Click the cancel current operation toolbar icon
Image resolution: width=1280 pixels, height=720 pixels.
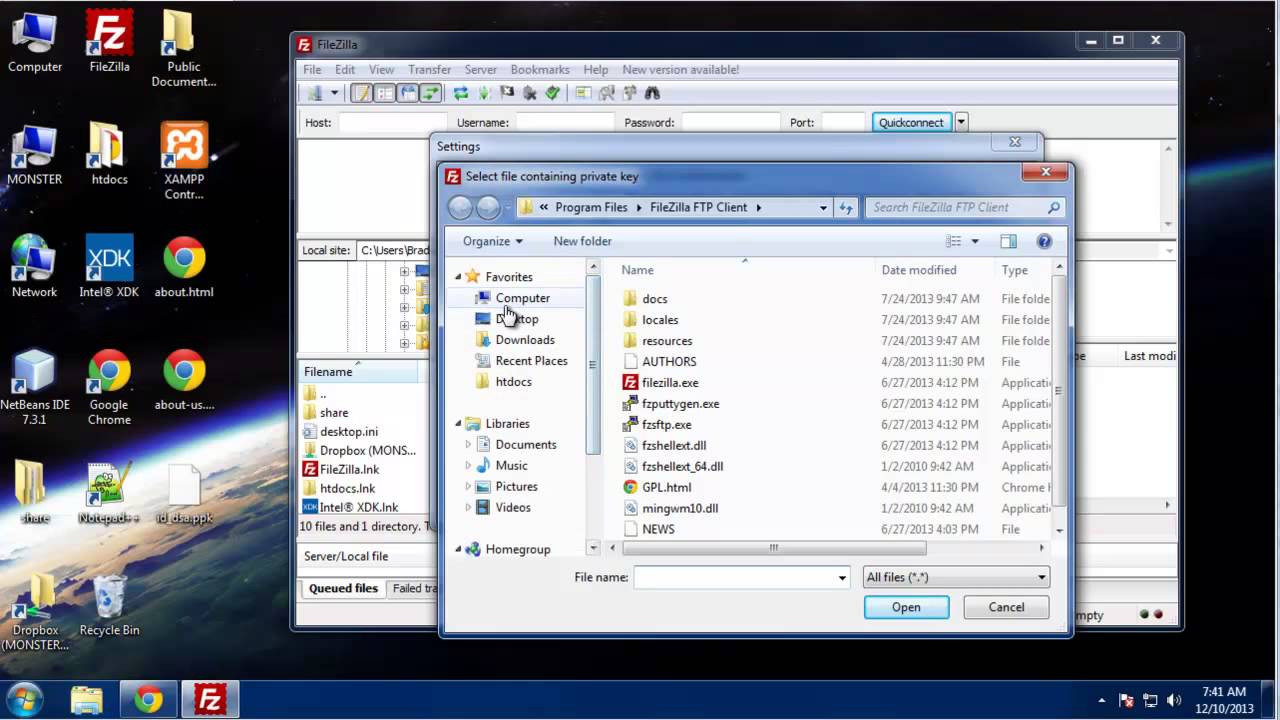[x=507, y=93]
